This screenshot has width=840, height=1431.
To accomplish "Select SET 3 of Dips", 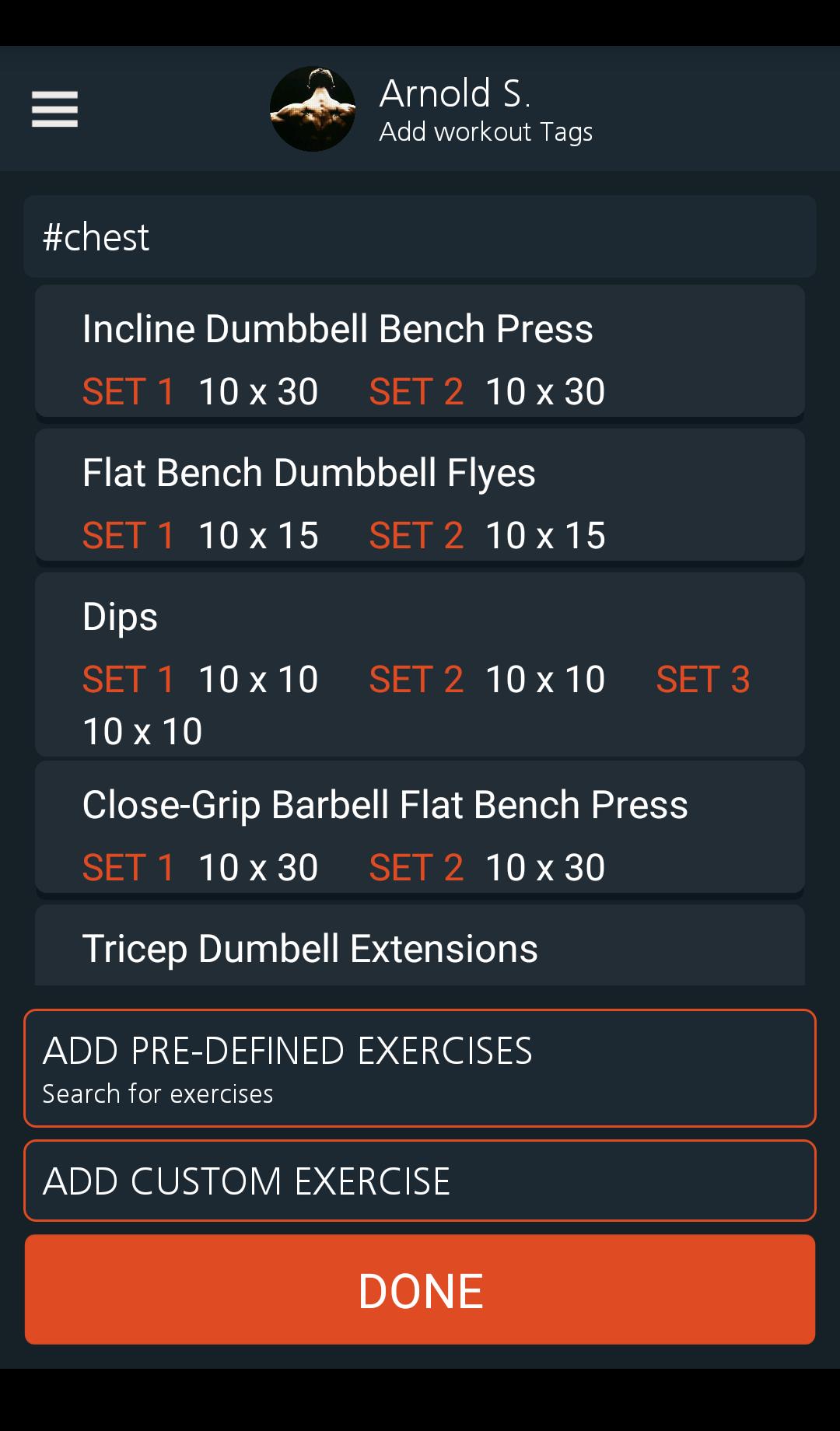I will point(702,679).
